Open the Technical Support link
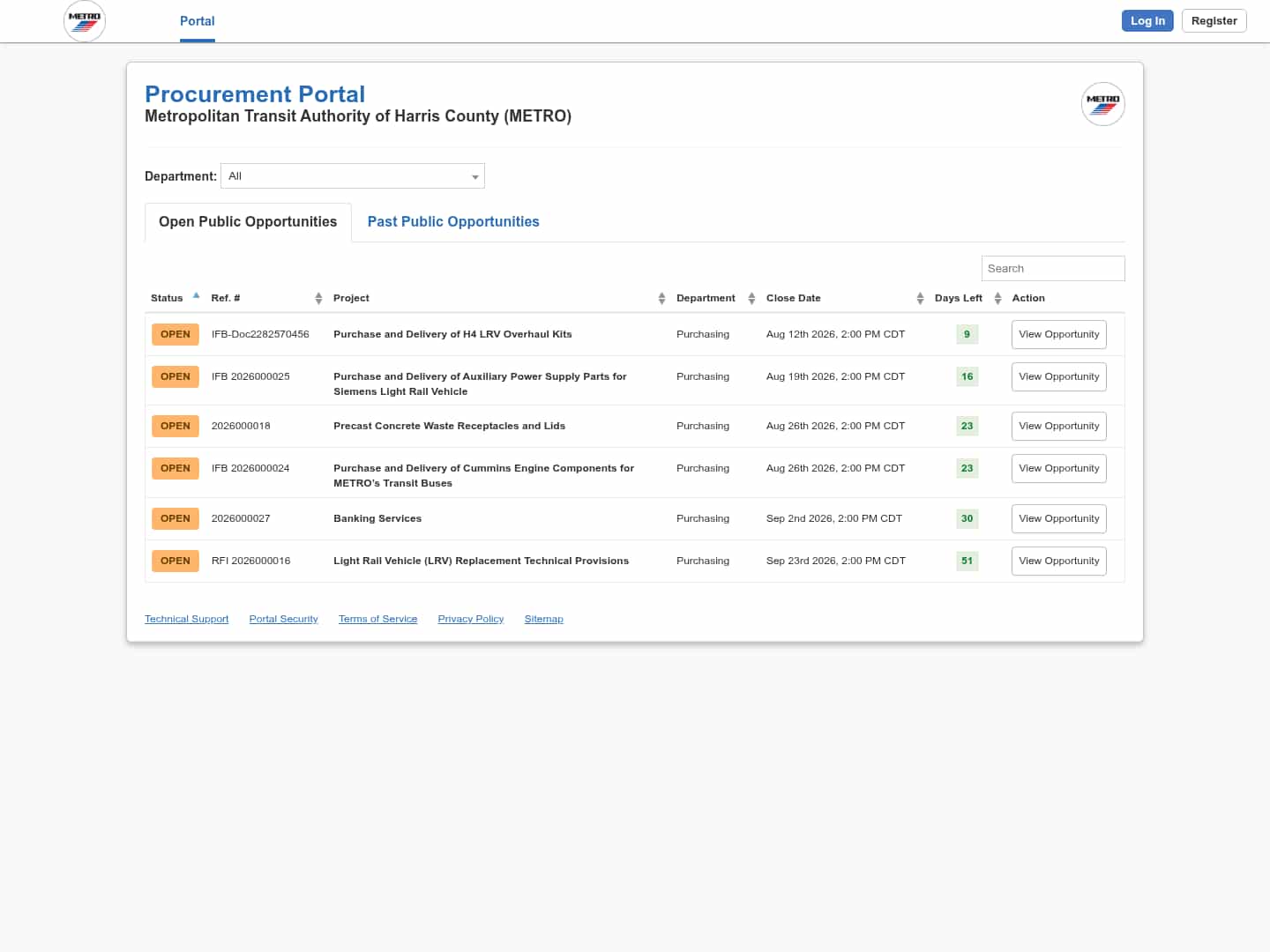 (x=187, y=619)
